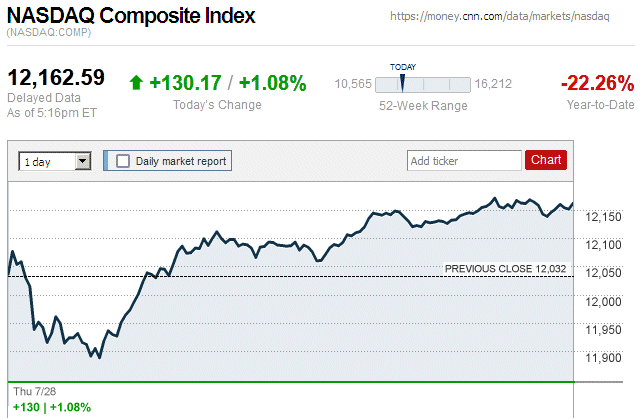
Task: Click the TODAY marker on the 52-week range
Action: coord(403,82)
